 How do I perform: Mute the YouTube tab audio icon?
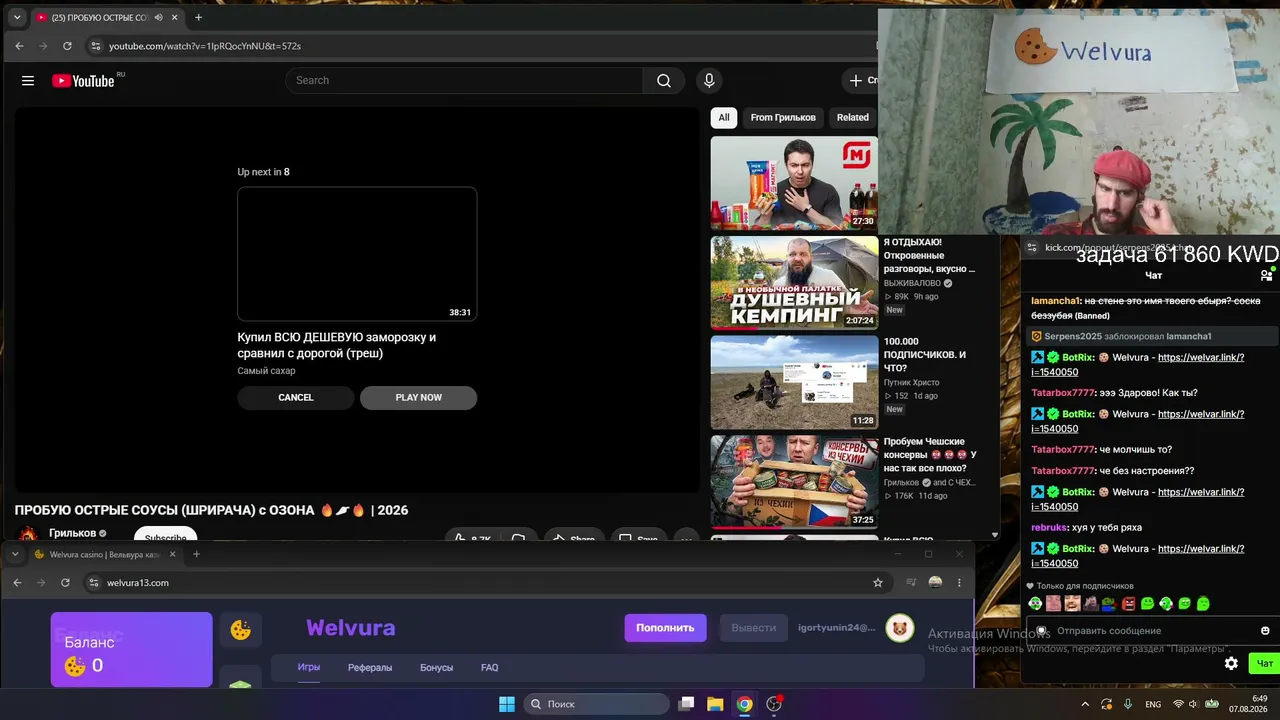pyautogui.click(x=158, y=18)
